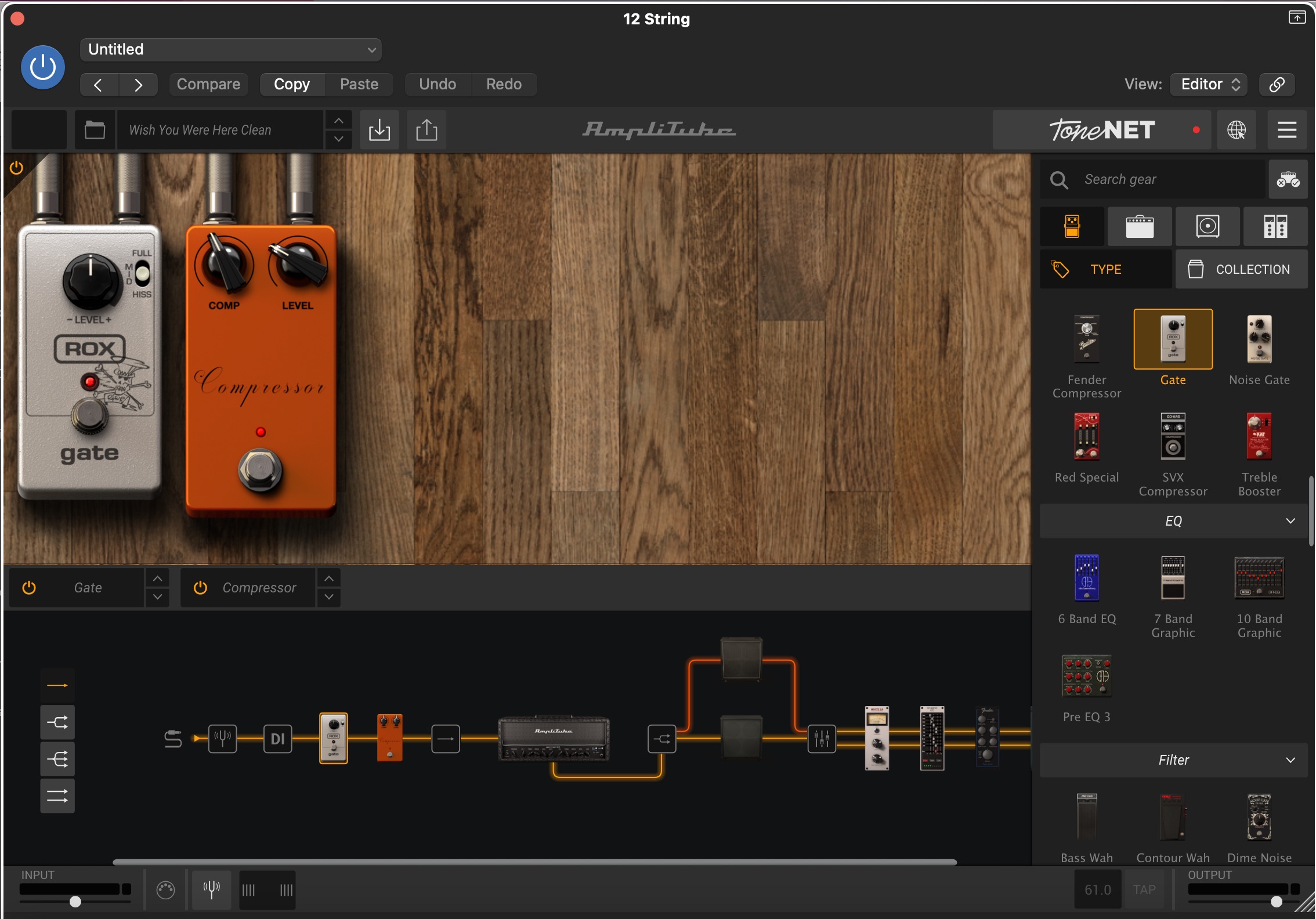Viewport: 1316px width, 919px height.
Task: Step to next preset with down chevron
Action: 339,140
